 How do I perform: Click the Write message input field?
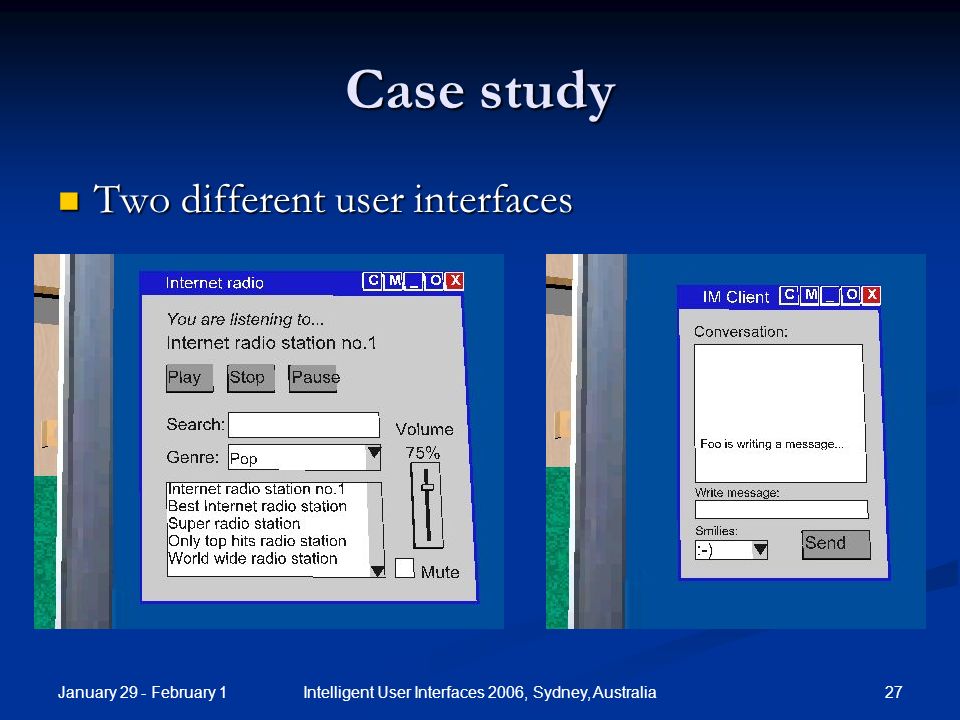click(x=781, y=509)
